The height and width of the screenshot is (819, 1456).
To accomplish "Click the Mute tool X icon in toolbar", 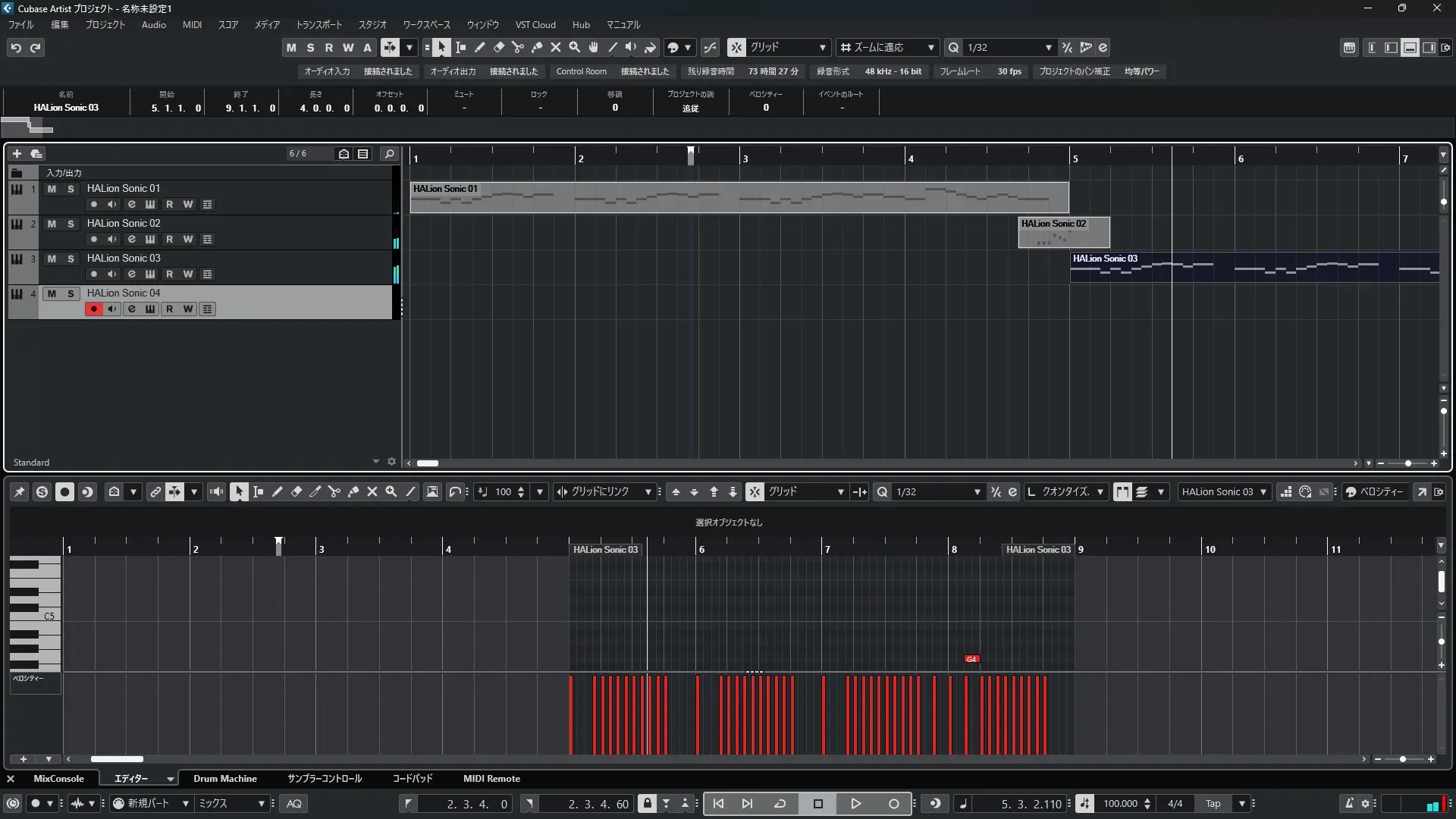I will (556, 48).
